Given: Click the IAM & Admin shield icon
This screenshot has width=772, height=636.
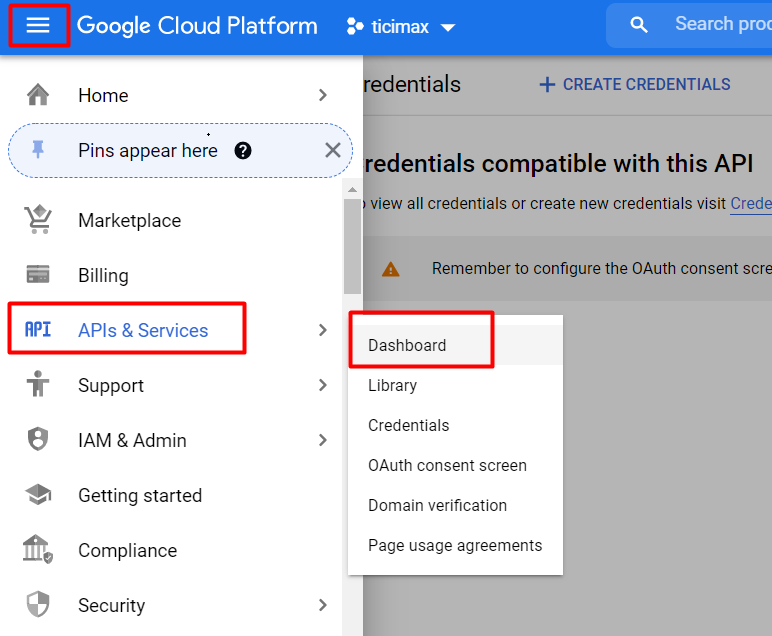Looking at the screenshot, I should tap(38, 439).
